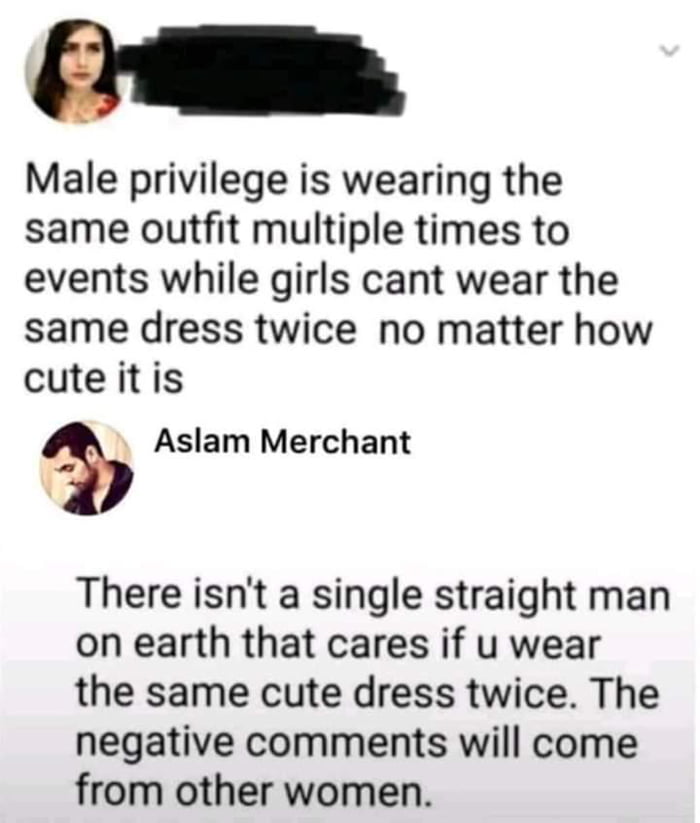Tap the line "the same cute dress twice. The"
The image size is (700, 823).
point(366,697)
